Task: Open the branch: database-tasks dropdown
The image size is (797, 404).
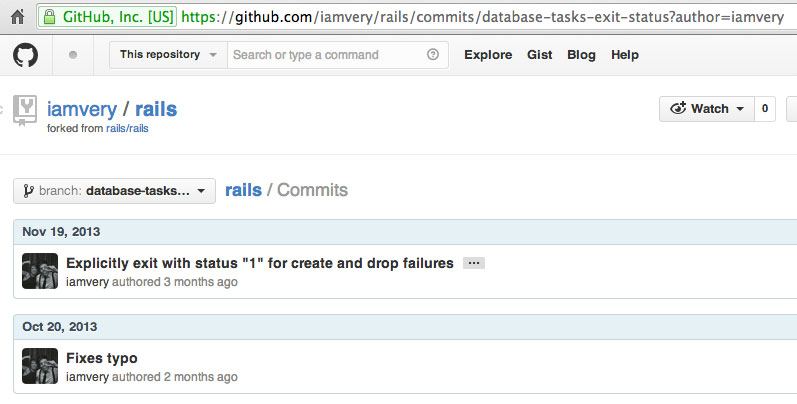Action: coord(114,191)
